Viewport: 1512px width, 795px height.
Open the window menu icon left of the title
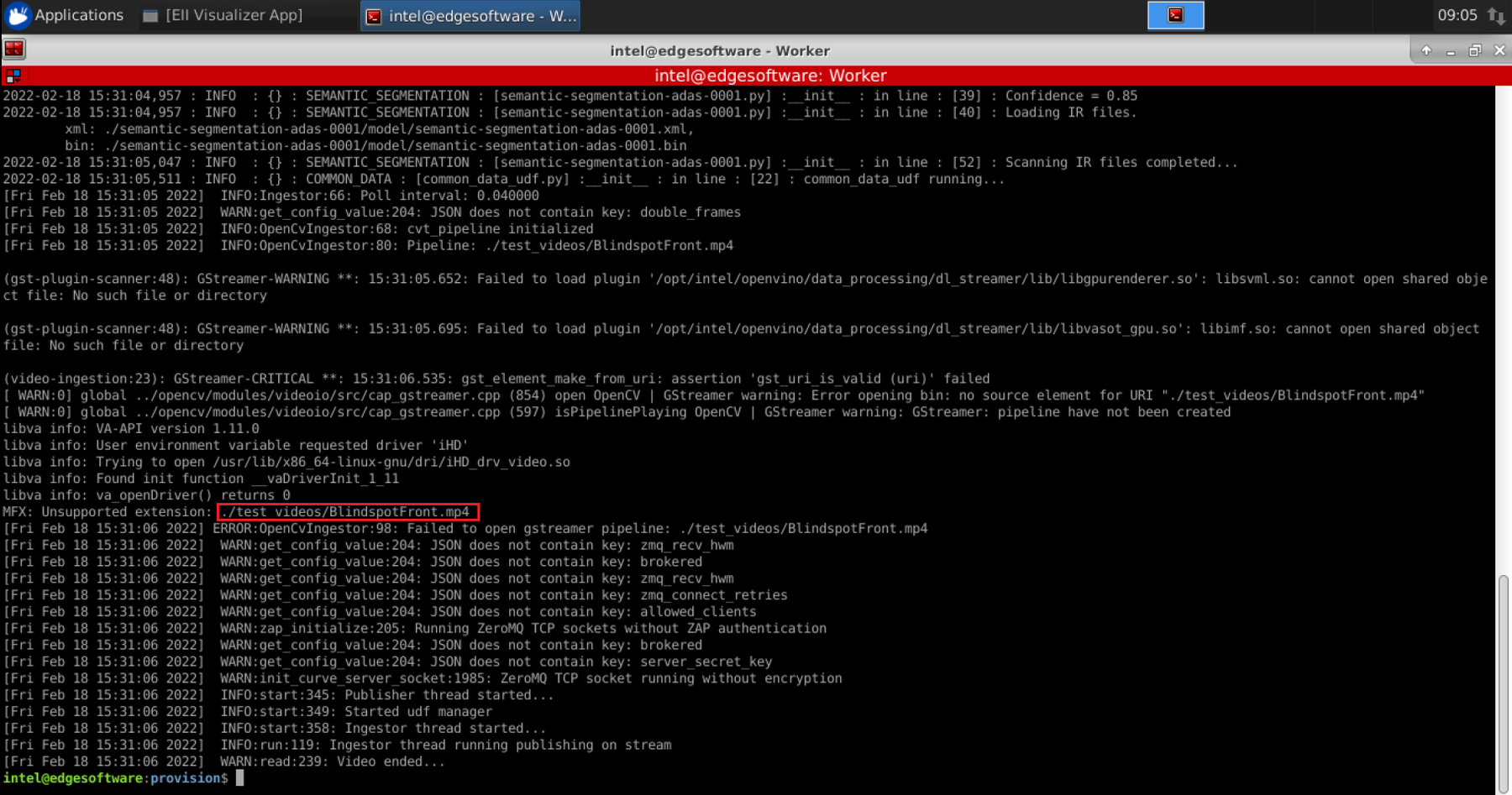14,50
